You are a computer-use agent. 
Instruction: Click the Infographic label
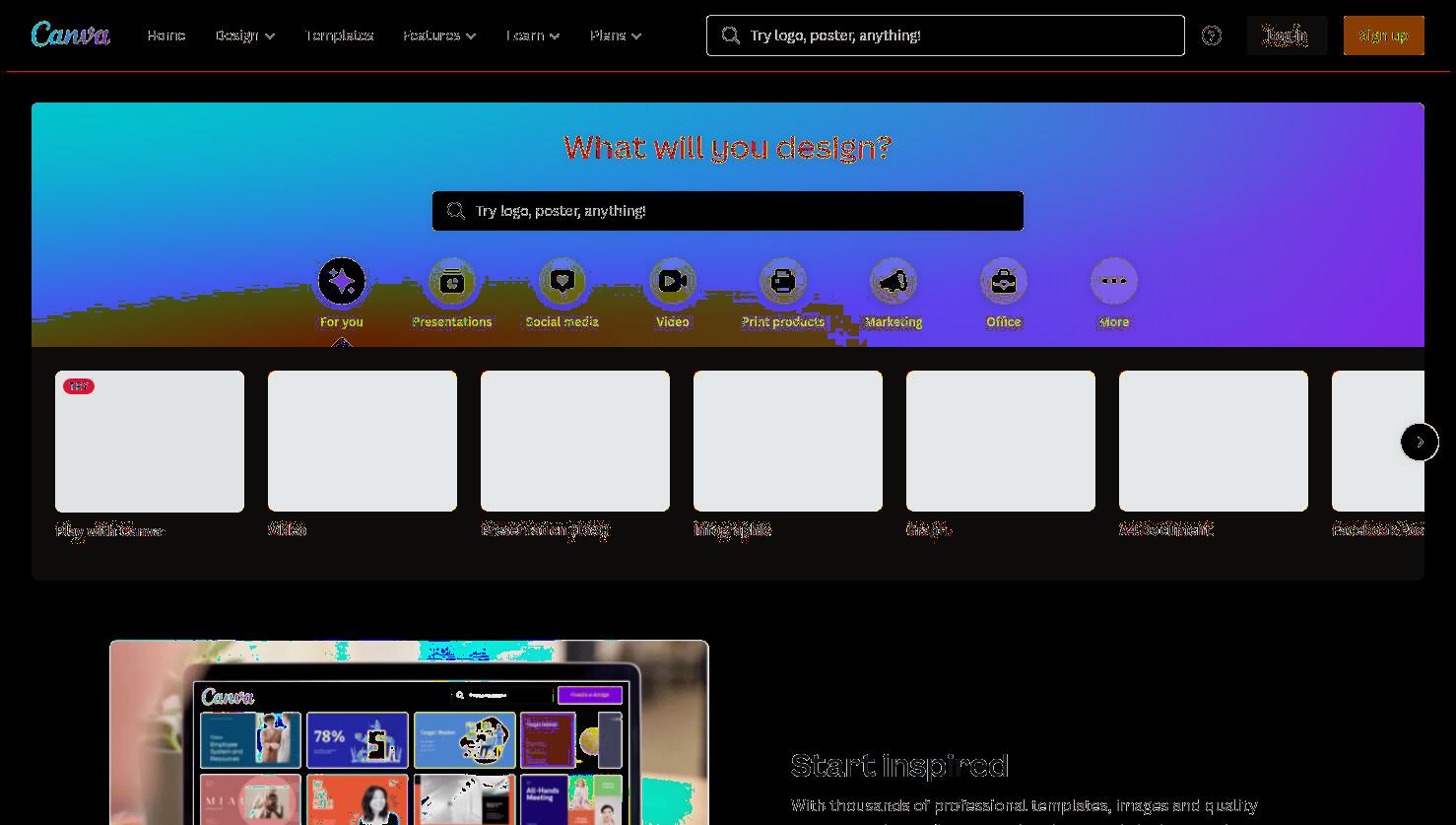tap(732, 530)
